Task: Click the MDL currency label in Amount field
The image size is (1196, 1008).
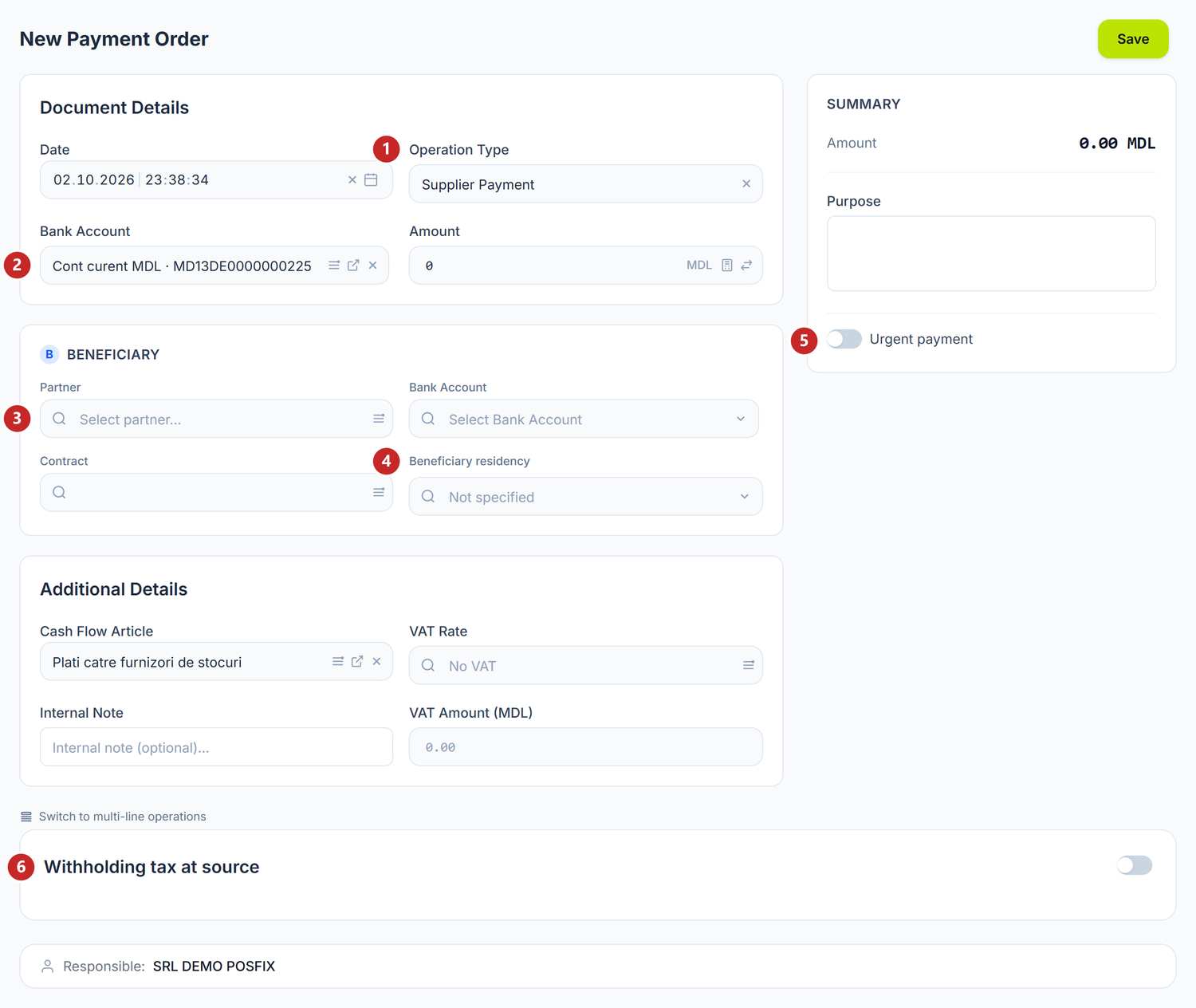Action: 699,266
